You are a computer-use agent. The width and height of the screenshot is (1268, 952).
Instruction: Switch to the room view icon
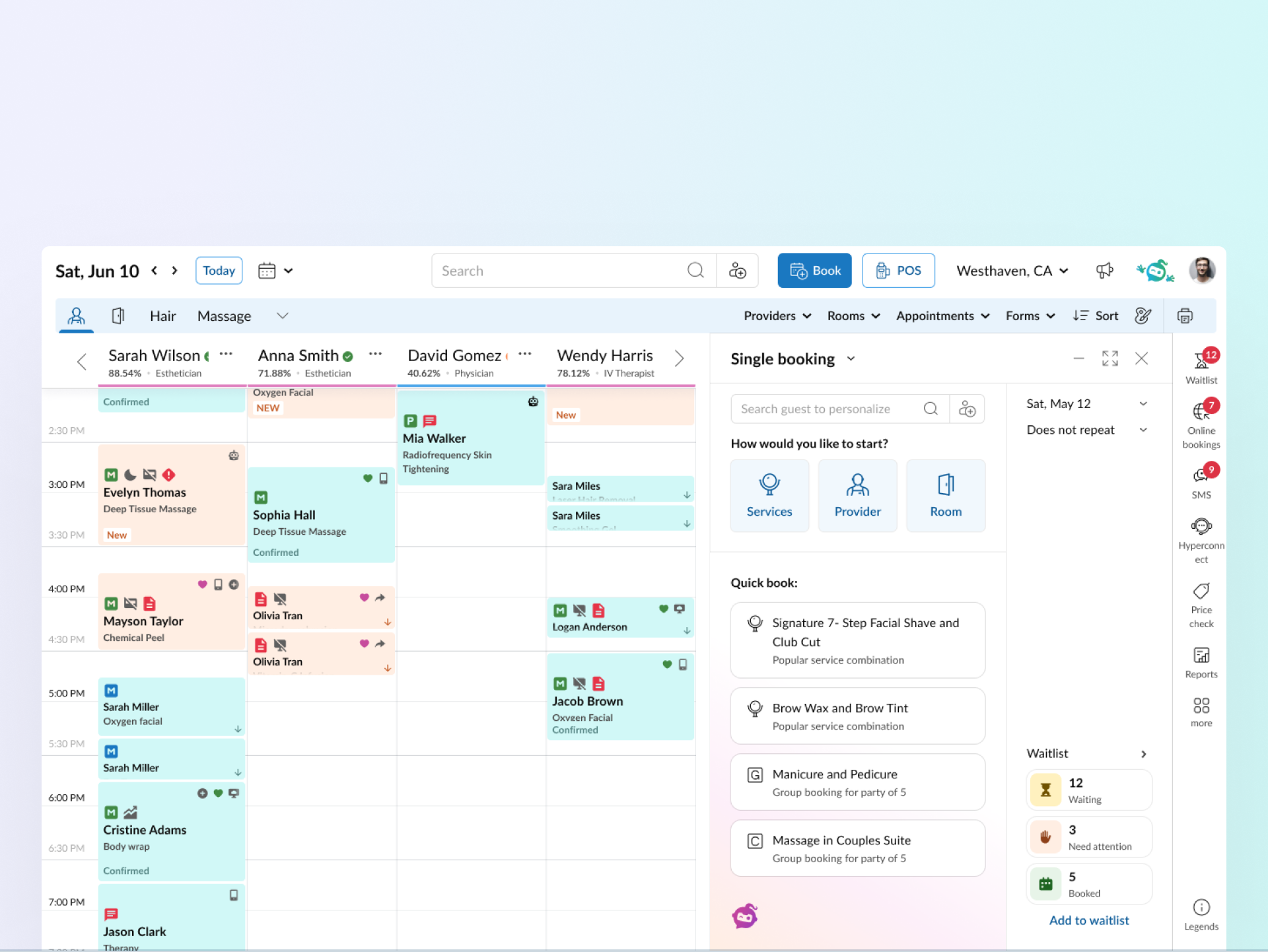(x=118, y=316)
